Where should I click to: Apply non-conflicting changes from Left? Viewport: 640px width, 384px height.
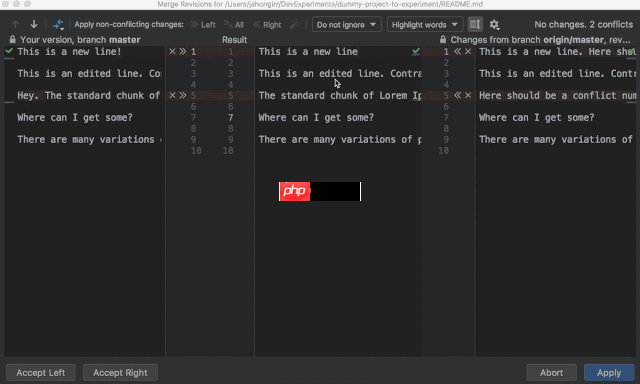[203, 25]
